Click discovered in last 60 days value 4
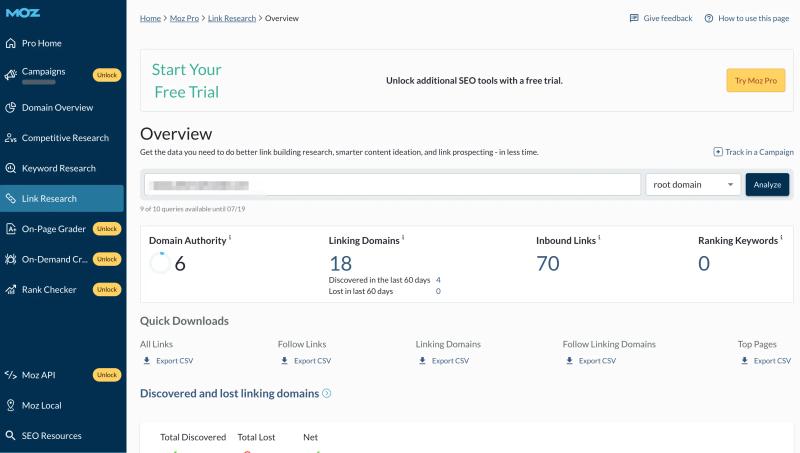800x453 pixels. coord(438,280)
